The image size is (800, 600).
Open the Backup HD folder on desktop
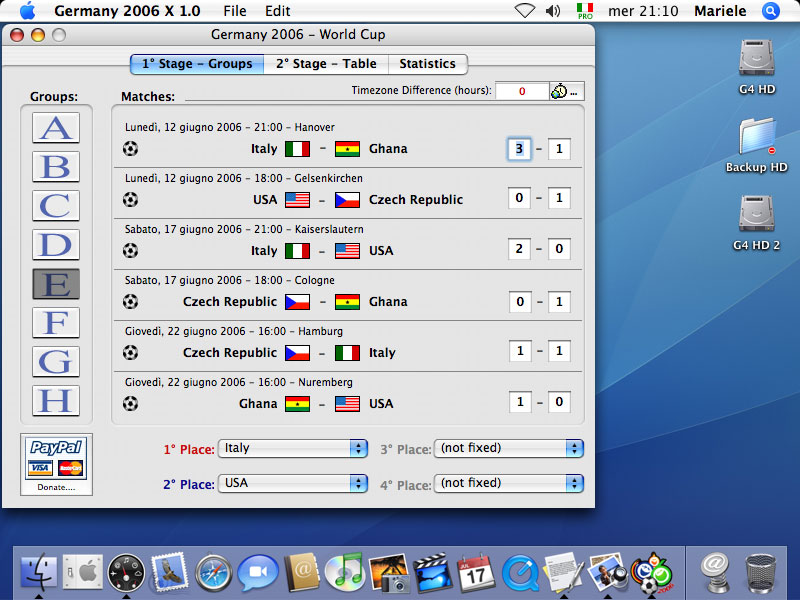click(756, 138)
